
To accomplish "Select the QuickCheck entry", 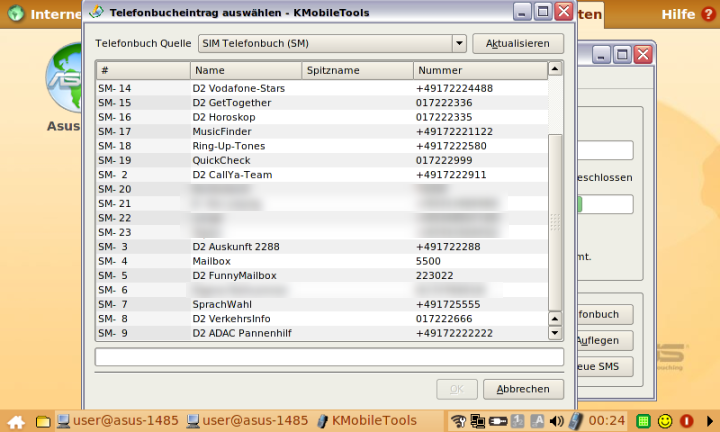I will pyautogui.click(x=322, y=160).
